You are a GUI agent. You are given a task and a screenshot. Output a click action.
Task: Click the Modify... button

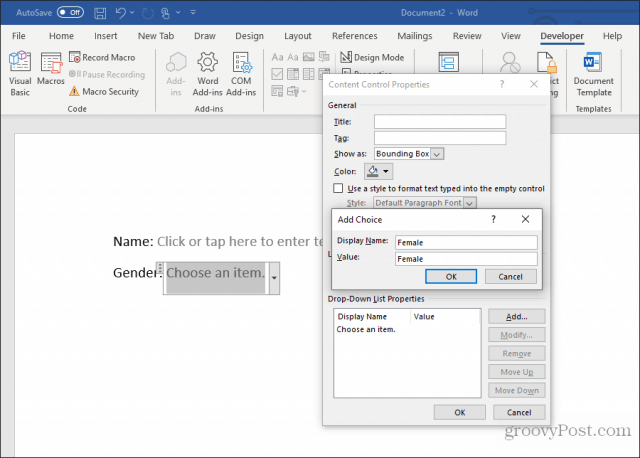[x=517, y=335]
